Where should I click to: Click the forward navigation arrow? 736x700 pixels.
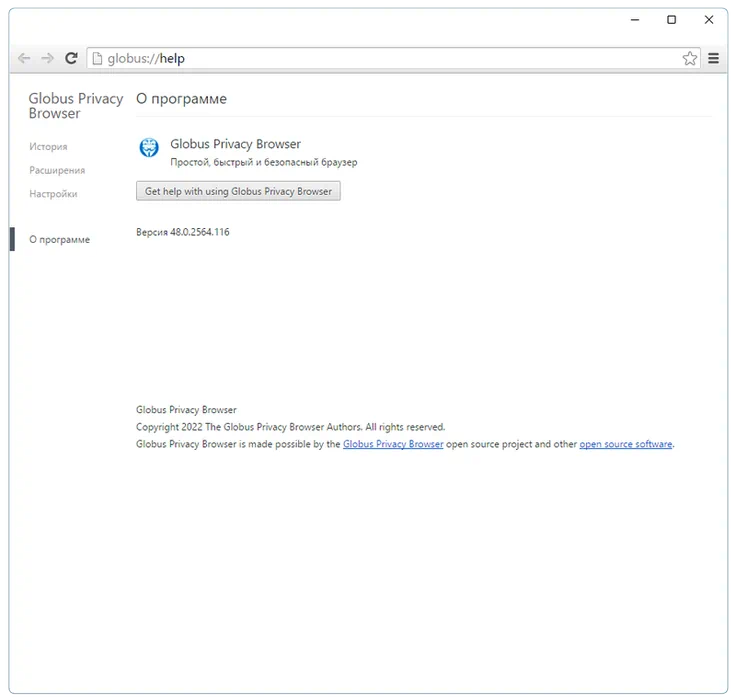pyautogui.click(x=47, y=58)
